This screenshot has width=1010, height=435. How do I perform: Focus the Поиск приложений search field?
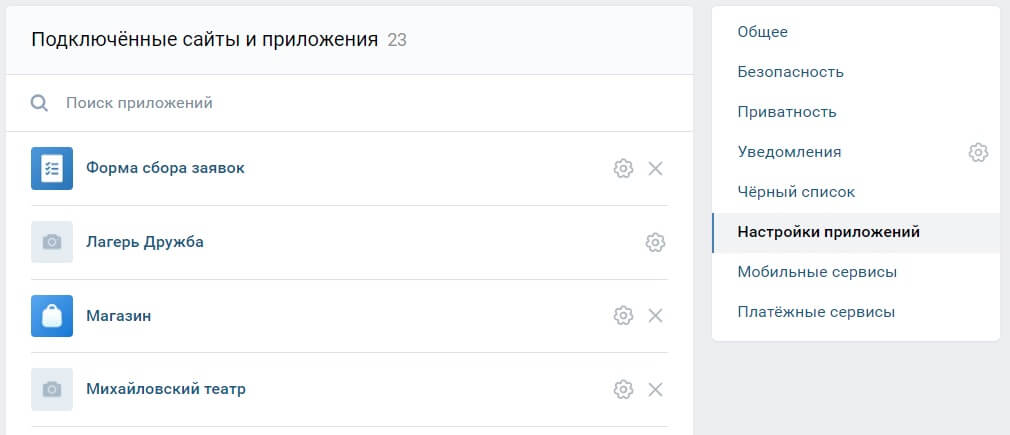(300, 103)
